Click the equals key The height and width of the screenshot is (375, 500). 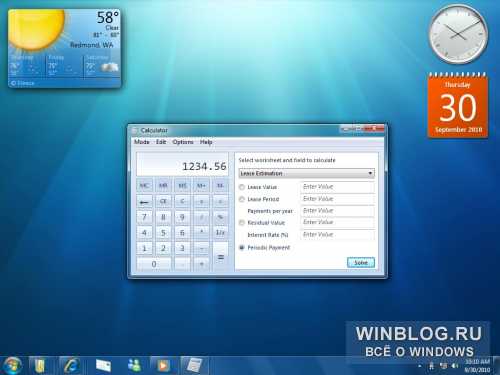[x=220, y=257]
